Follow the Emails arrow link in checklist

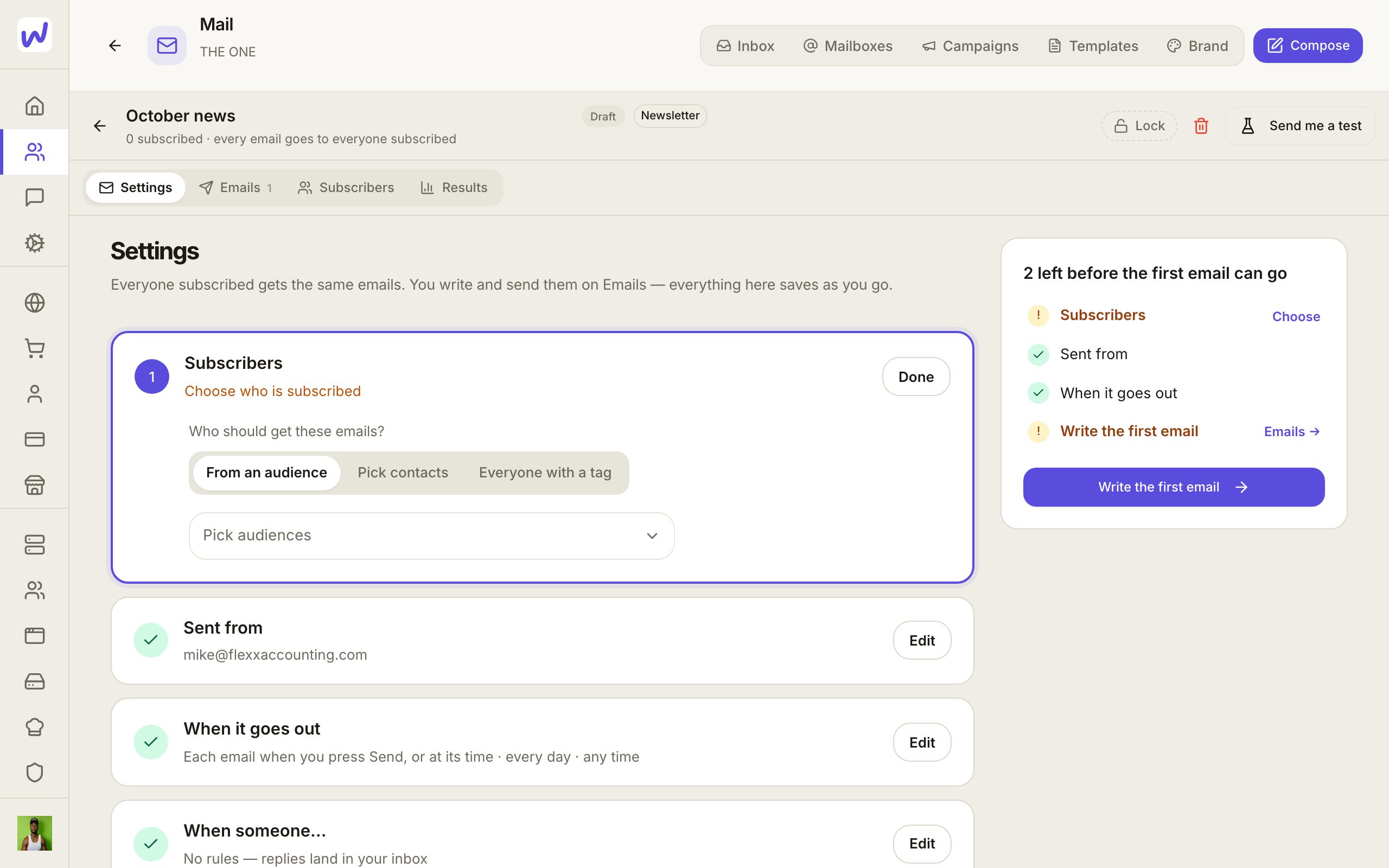pos(1291,432)
